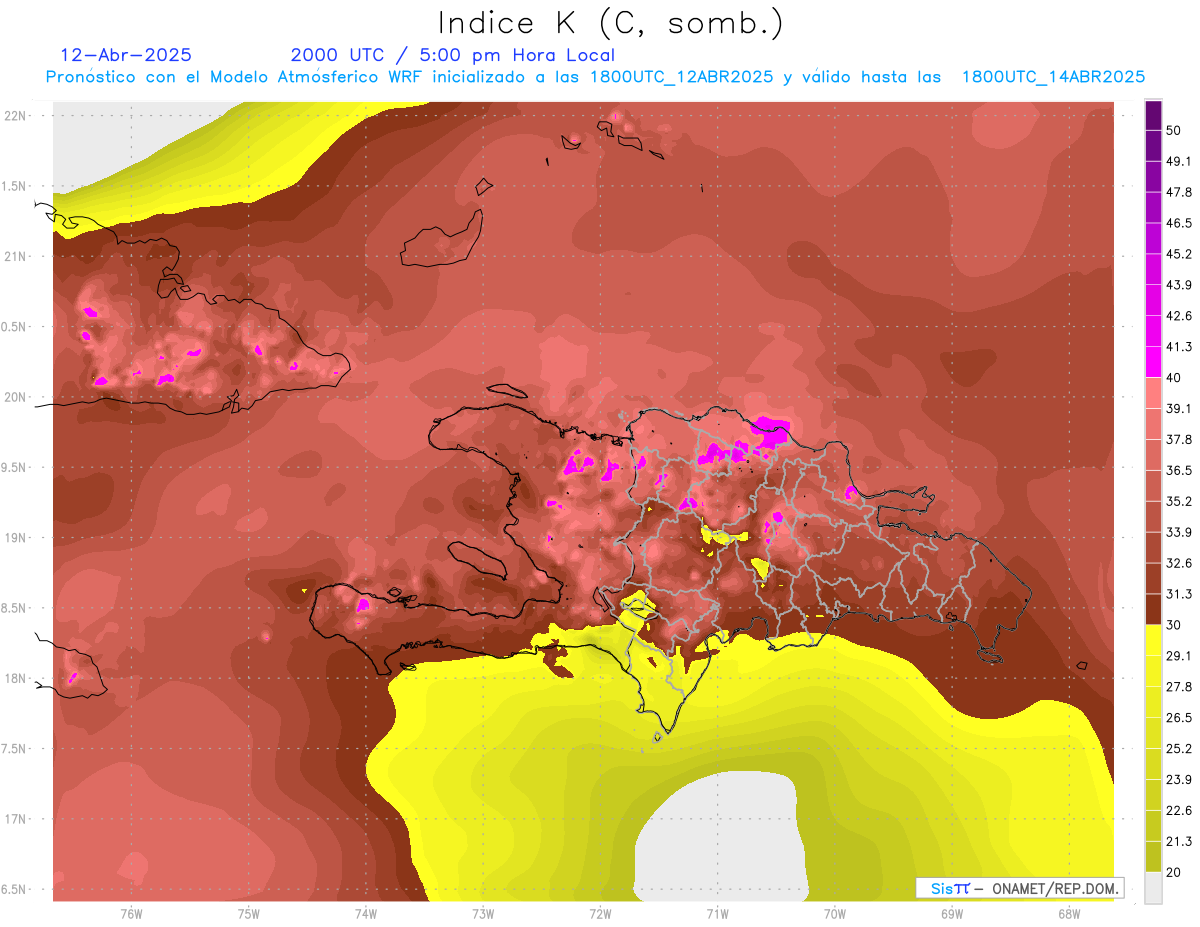The width and height of the screenshot is (1200, 927).
Task: Click colorbar value "31.3"
Action: 1179,594
